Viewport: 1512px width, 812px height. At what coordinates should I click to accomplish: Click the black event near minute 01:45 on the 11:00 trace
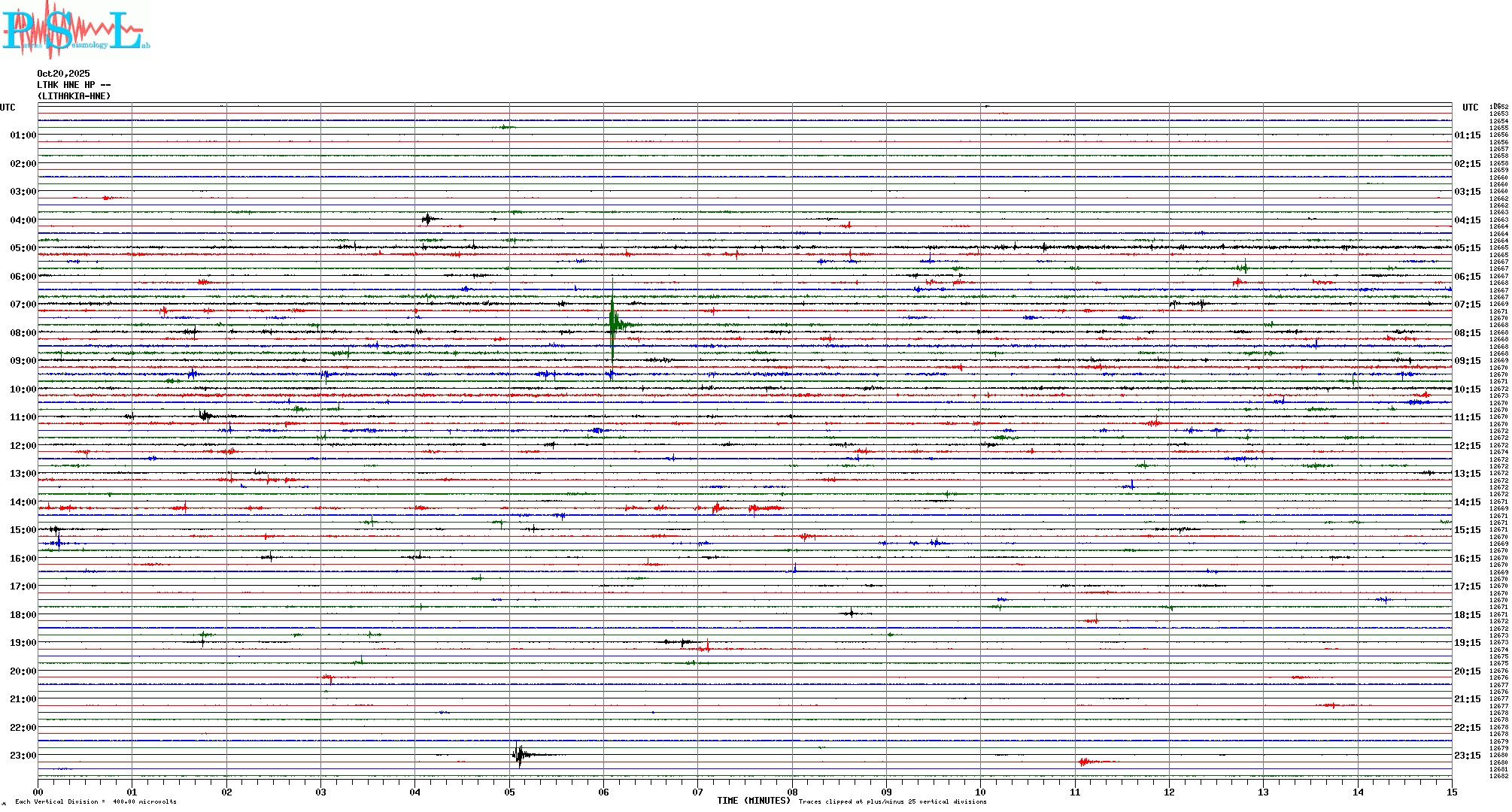click(x=205, y=415)
